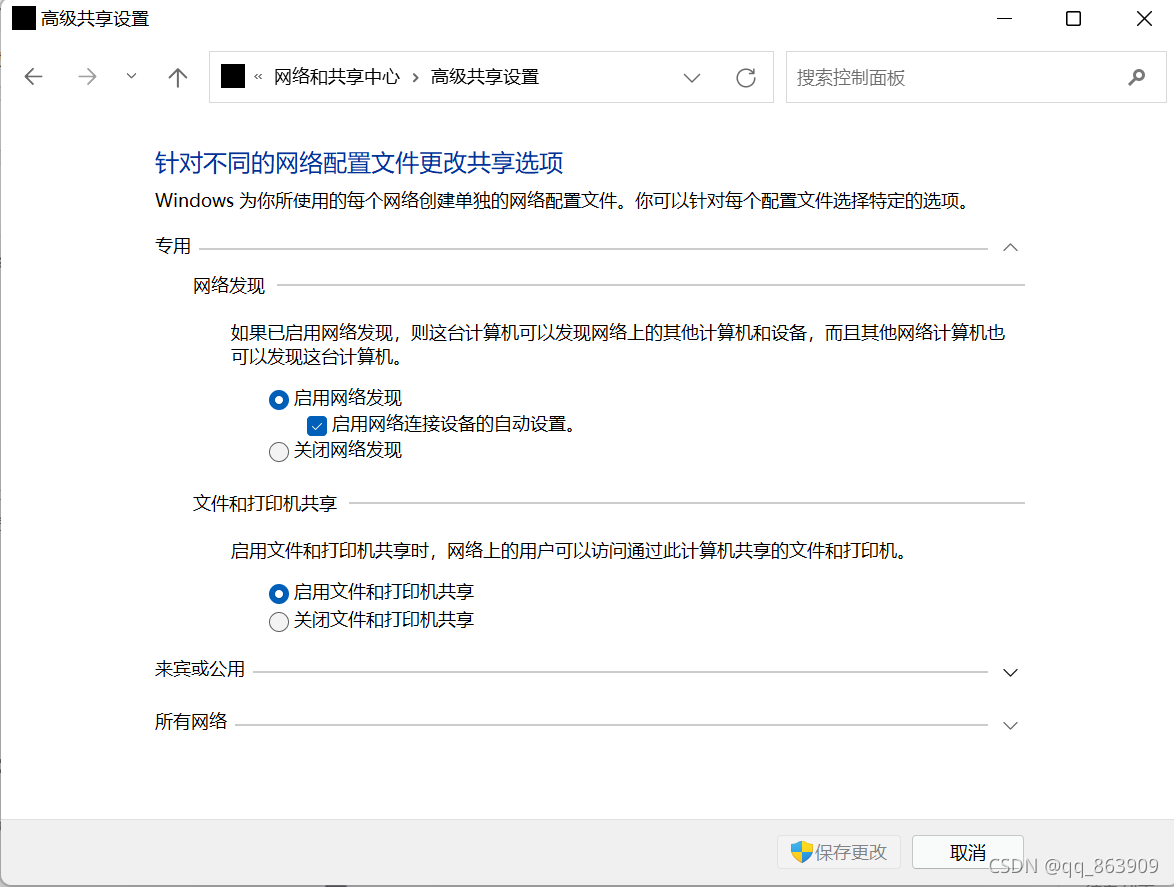
Task: Collapse the 专用 profile section
Action: pos(1010,247)
